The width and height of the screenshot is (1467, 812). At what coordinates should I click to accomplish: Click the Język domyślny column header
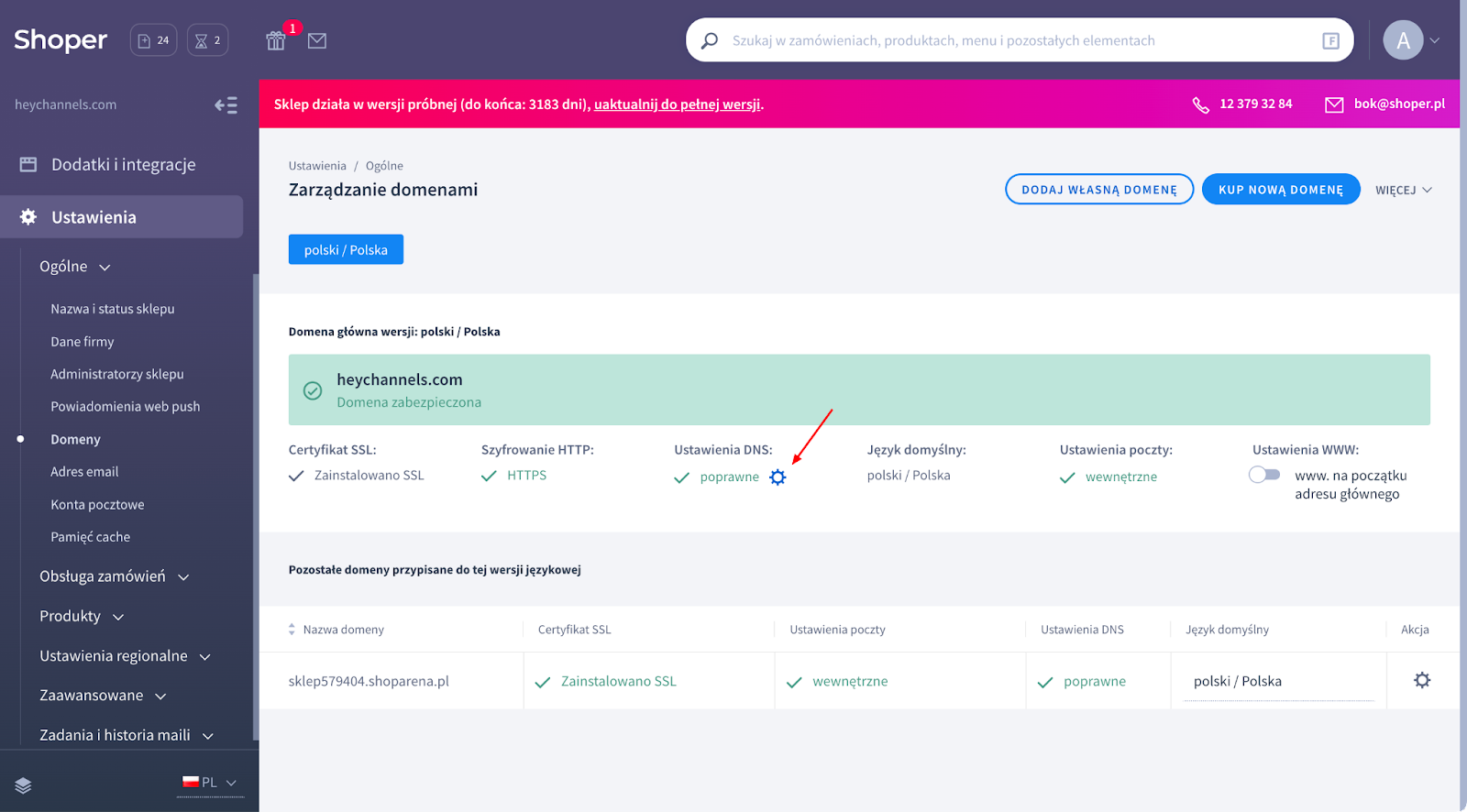coord(1227,630)
